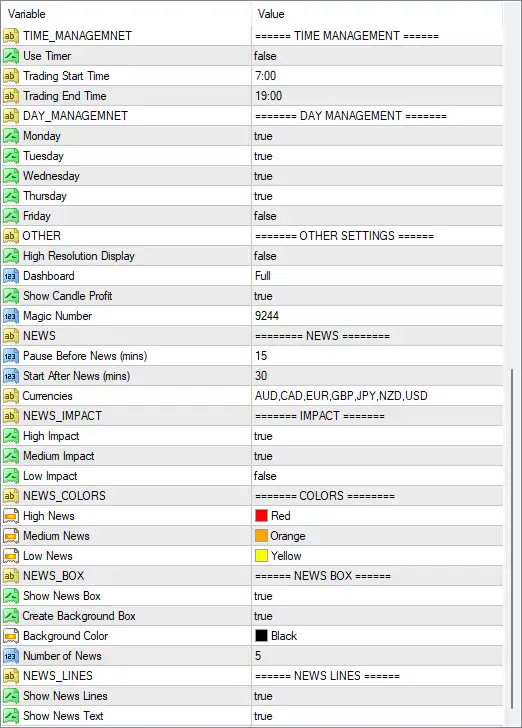Pick the Black Background Color swatch
This screenshot has height=728, width=522.
click(261, 636)
